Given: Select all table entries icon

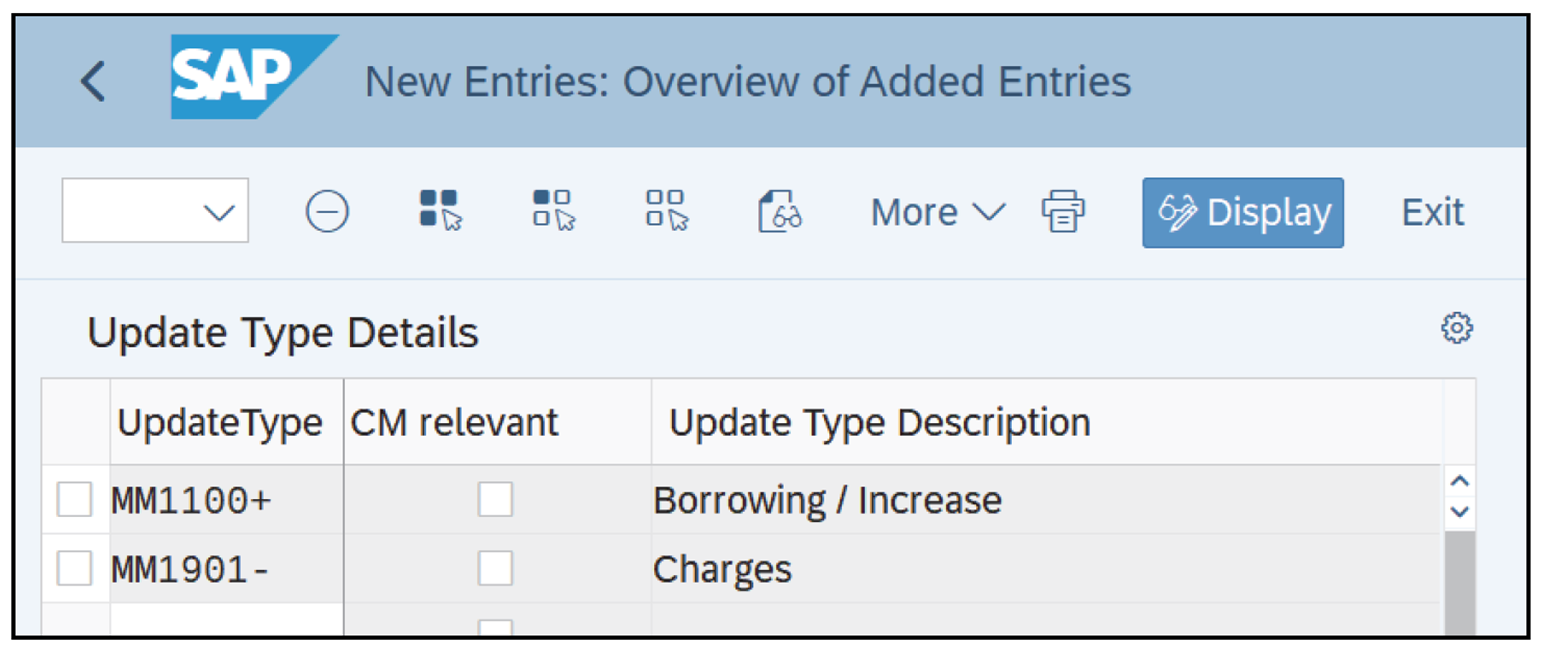Looking at the screenshot, I should coord(437,211).
